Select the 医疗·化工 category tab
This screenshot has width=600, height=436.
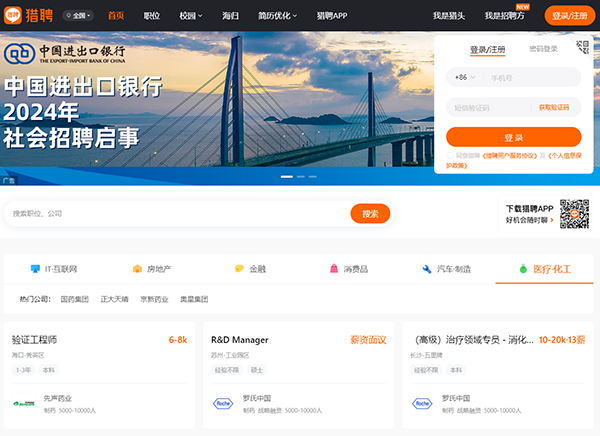545,269
